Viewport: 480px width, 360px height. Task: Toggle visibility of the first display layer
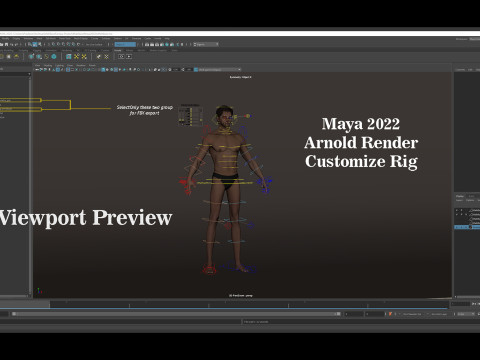[x=456, y=210]
